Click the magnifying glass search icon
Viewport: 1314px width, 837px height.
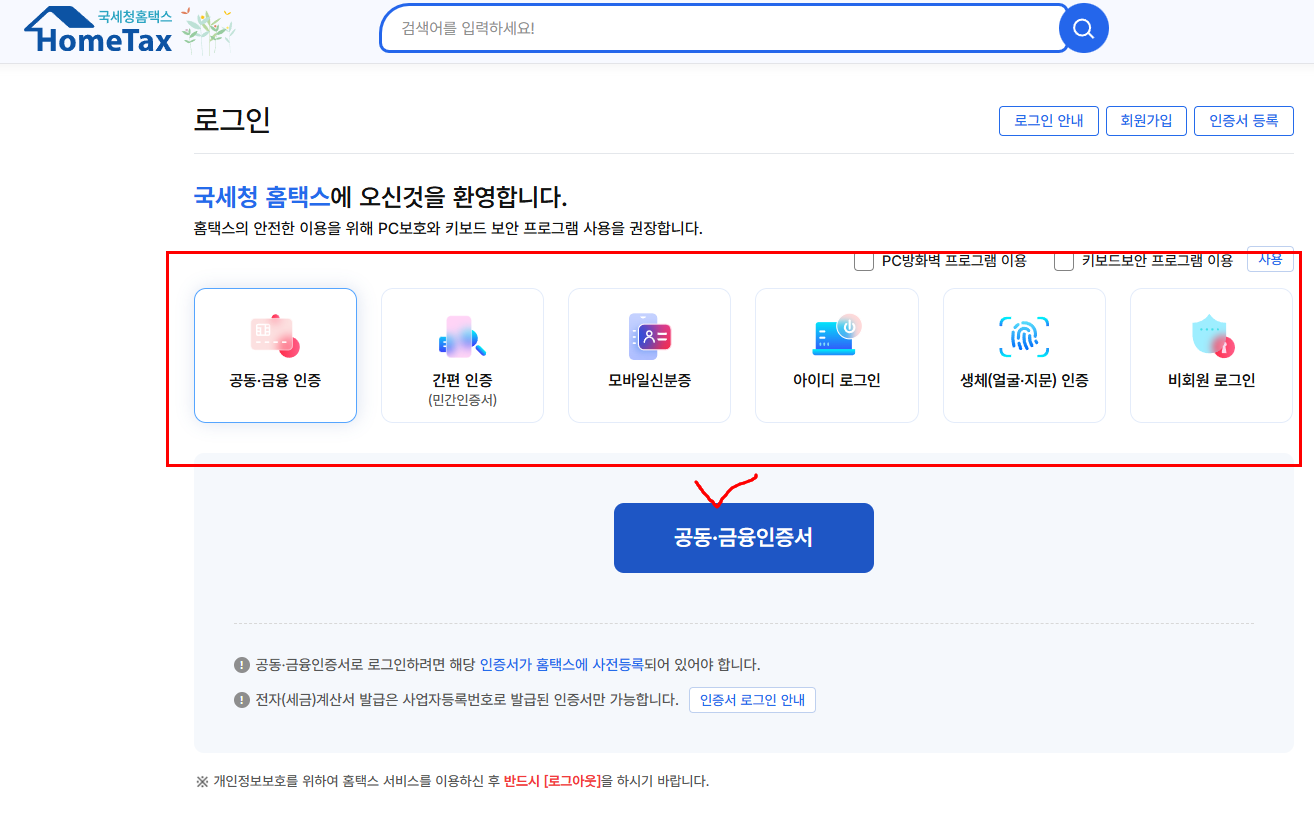click(x=1083, y=28)
